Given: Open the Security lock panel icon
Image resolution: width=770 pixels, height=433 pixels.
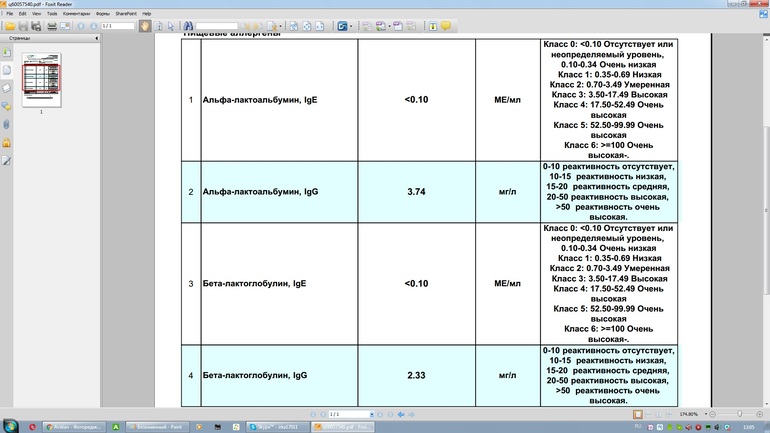Looking at the screenshot, I should (6, 142).
